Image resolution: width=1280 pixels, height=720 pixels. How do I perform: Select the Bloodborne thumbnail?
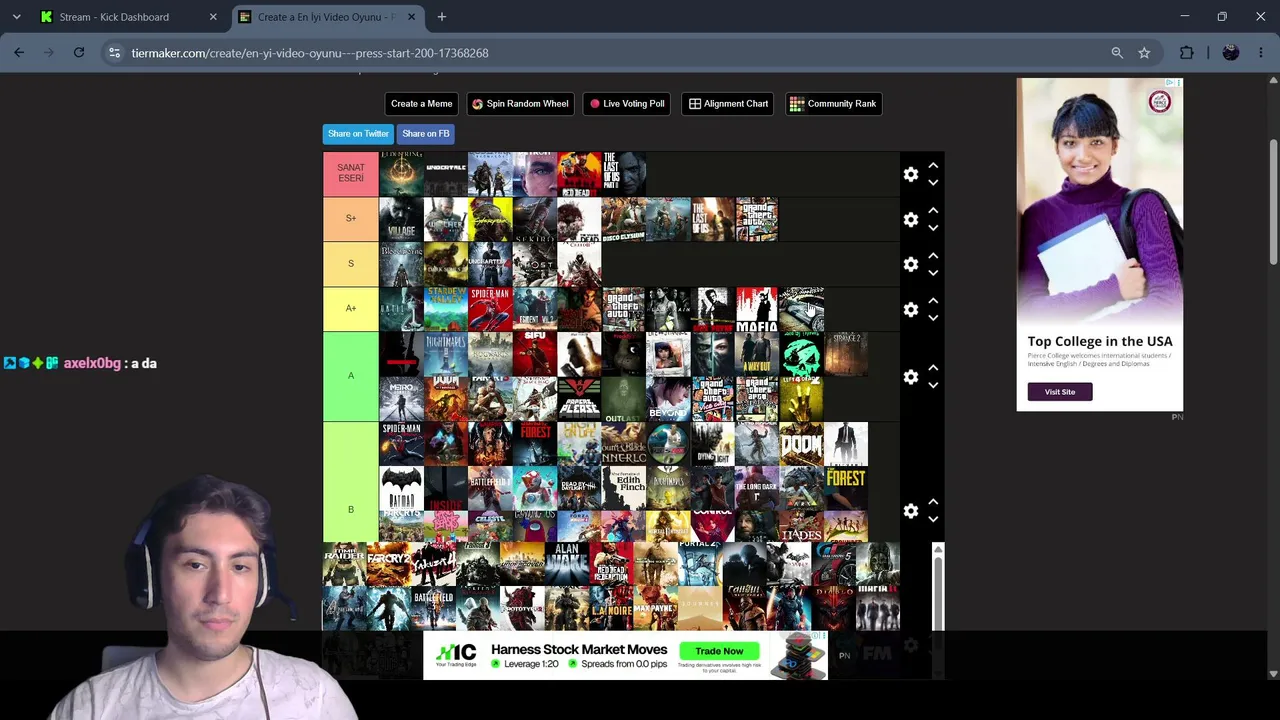tap(401, 264)
